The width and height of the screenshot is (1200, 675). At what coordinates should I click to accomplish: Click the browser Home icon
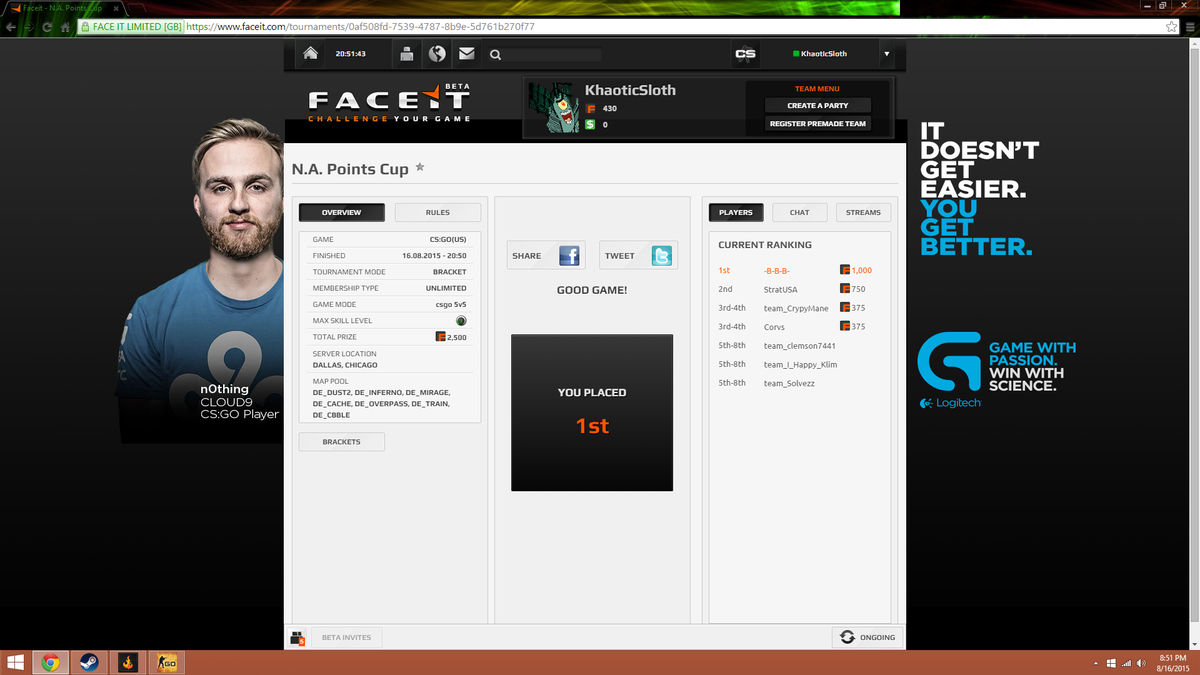pos(65,27)
